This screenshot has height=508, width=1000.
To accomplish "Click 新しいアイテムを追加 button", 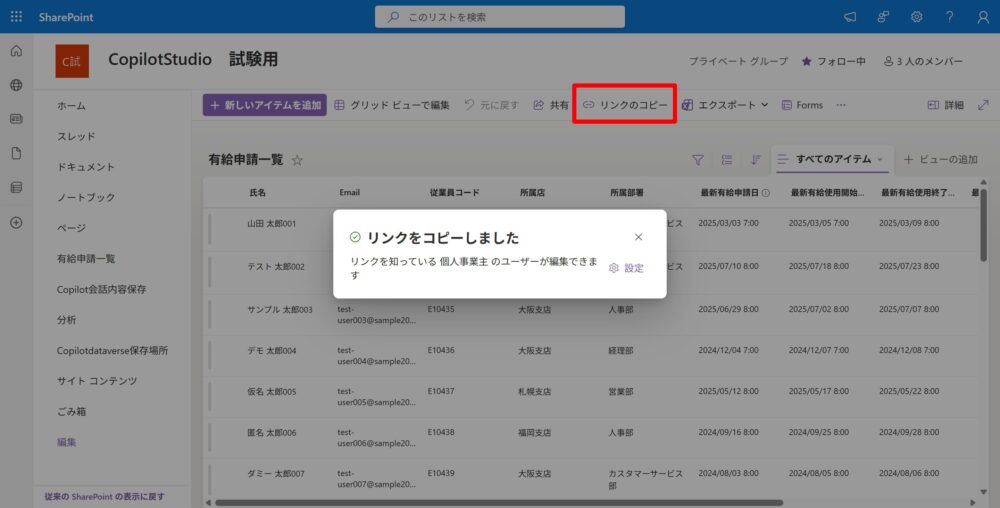I will pyautogui.click(x=265, y=105).
